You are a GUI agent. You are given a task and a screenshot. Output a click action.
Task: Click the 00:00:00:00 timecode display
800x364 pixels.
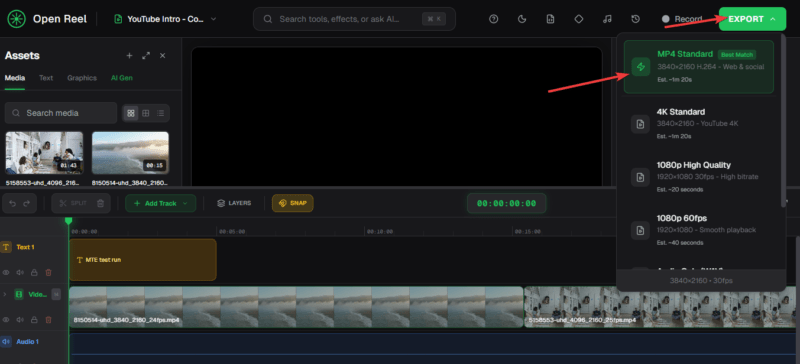tap(506, 203)
